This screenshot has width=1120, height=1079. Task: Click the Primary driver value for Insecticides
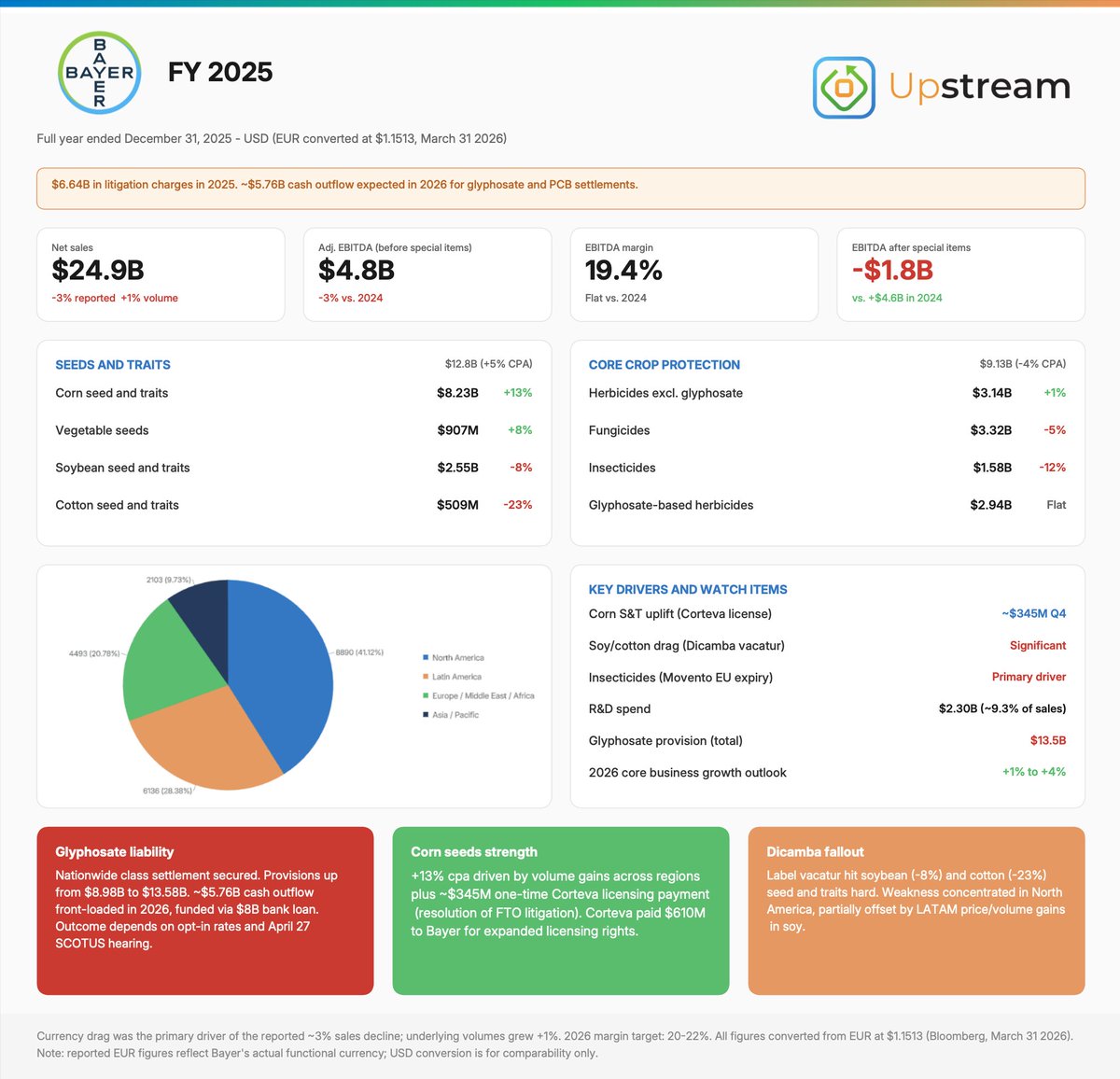pos(1029,677)
